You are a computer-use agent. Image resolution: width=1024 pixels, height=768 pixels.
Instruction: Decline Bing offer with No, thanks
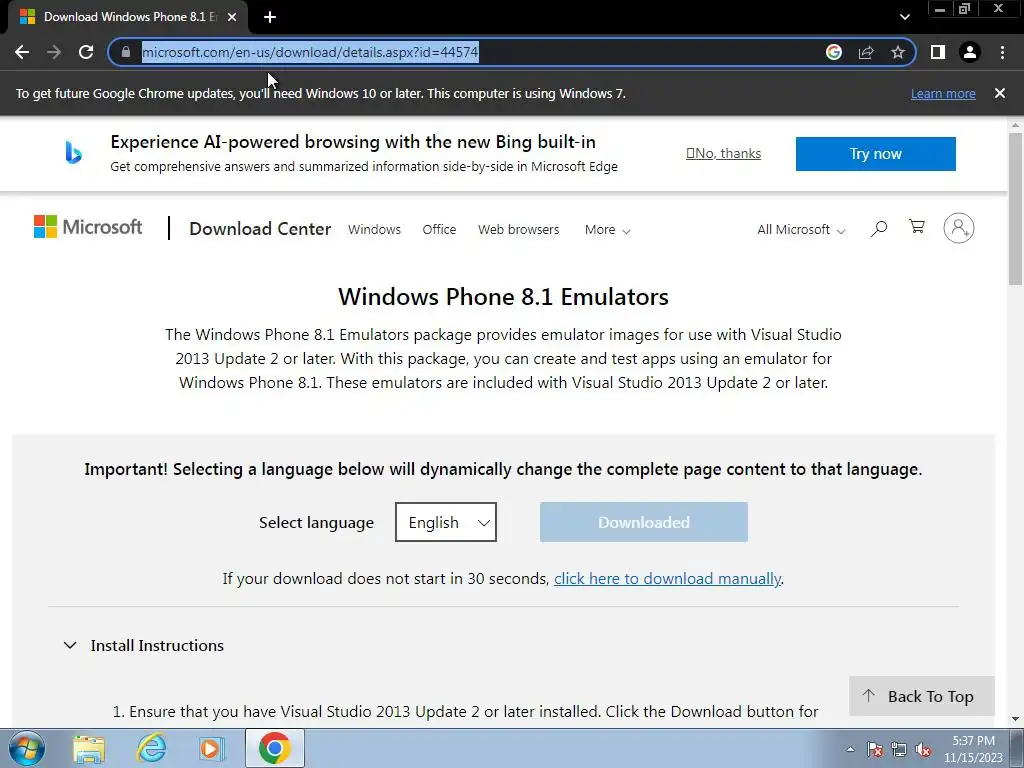(x=724, y=153)
